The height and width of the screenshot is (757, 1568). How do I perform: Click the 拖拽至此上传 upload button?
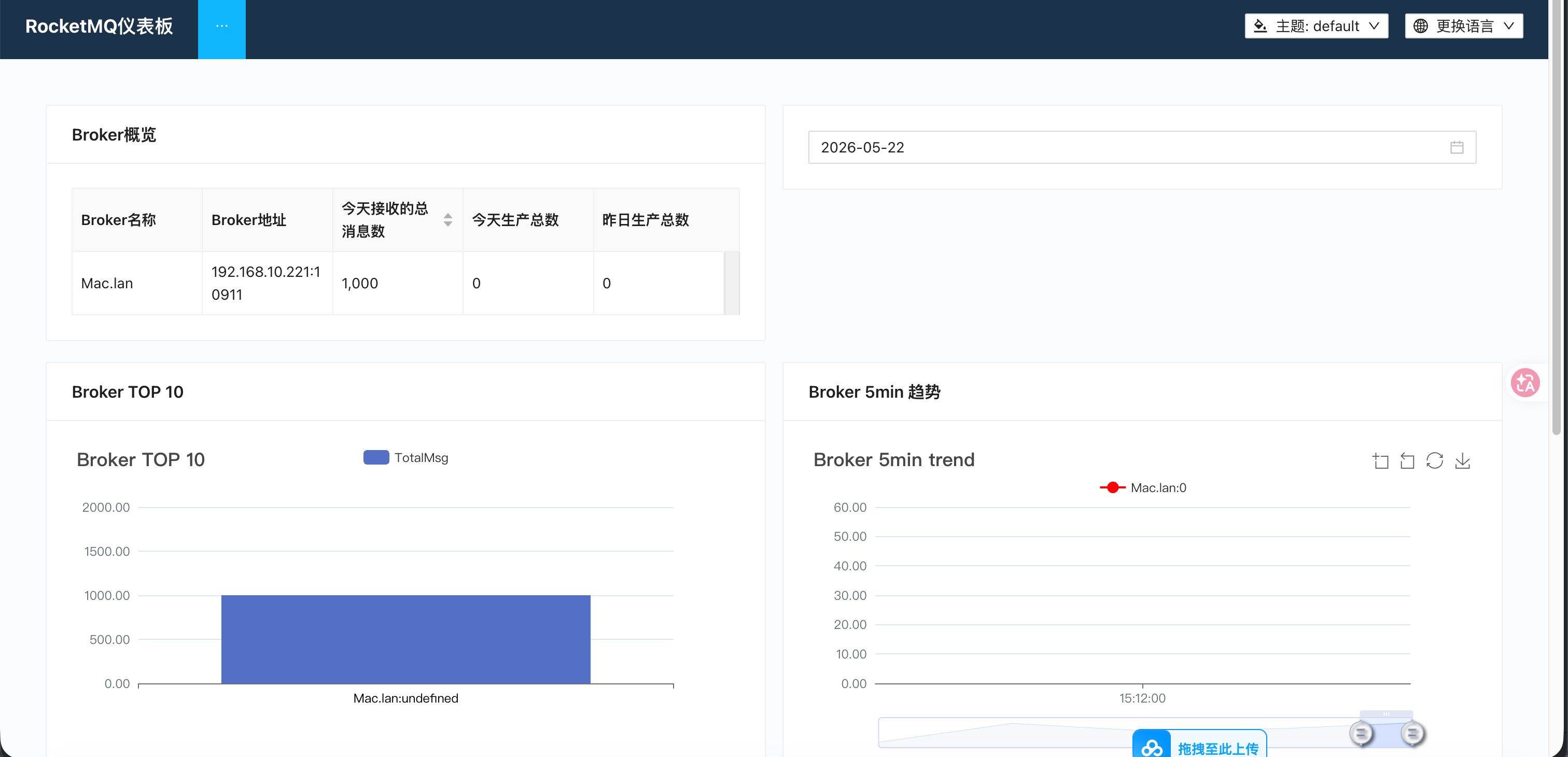[1199, 744]
